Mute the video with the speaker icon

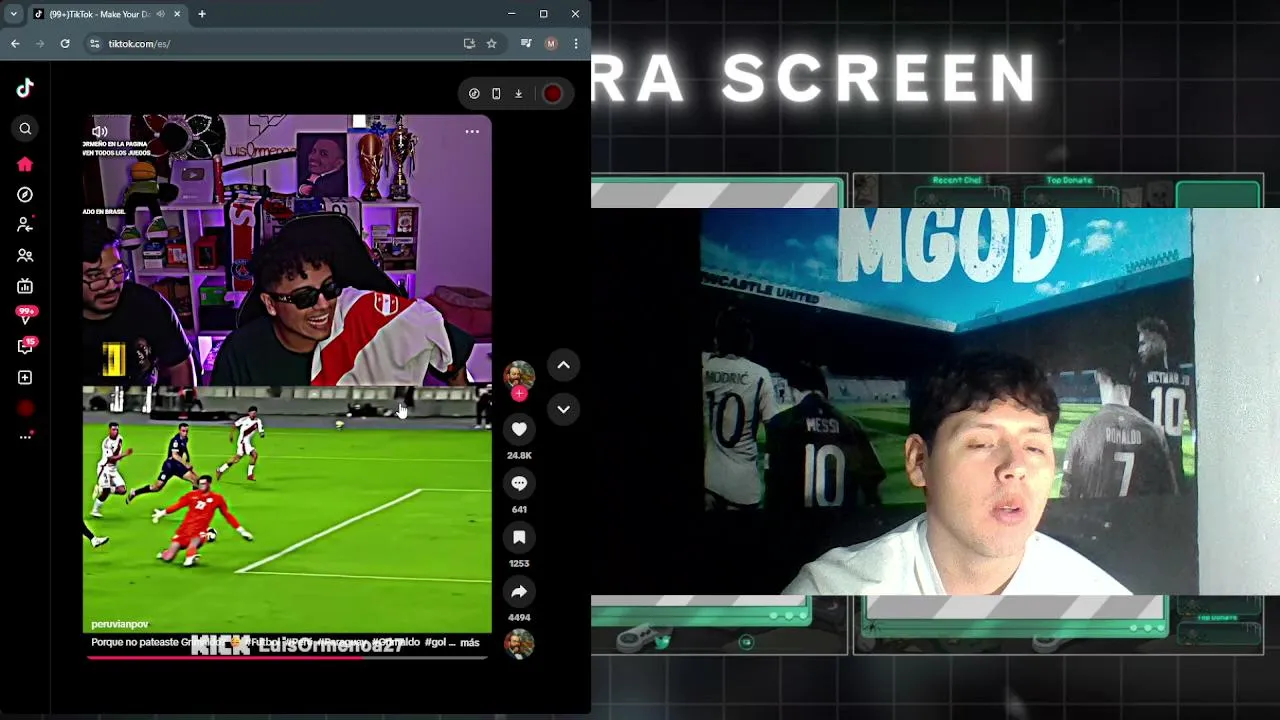100,131
